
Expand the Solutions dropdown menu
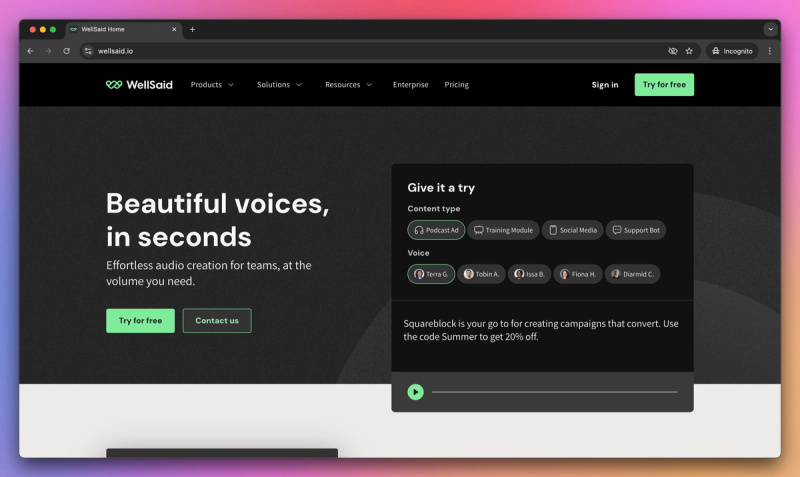pos(280,85)
